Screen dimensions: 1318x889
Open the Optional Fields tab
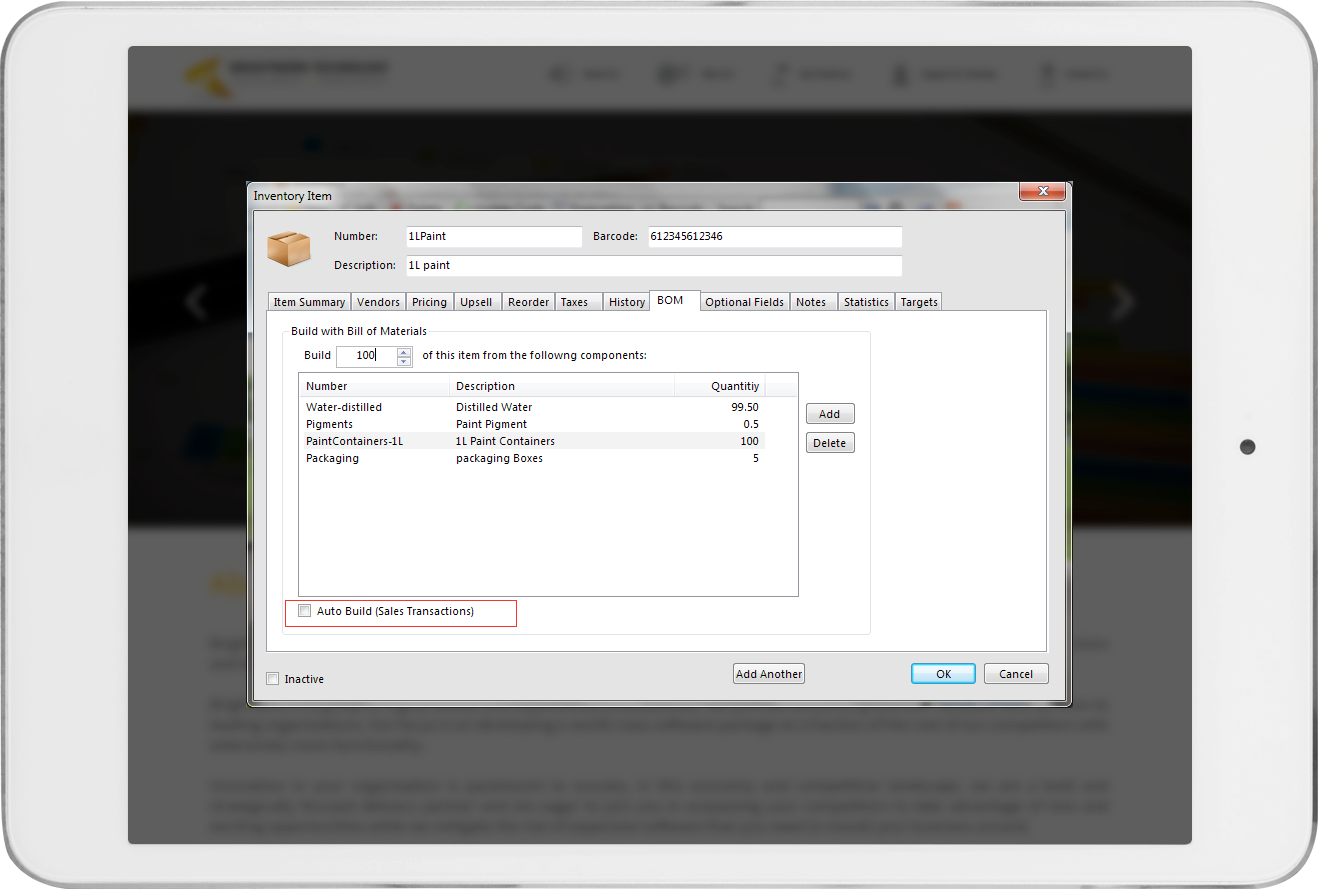(x=744, y=302)
